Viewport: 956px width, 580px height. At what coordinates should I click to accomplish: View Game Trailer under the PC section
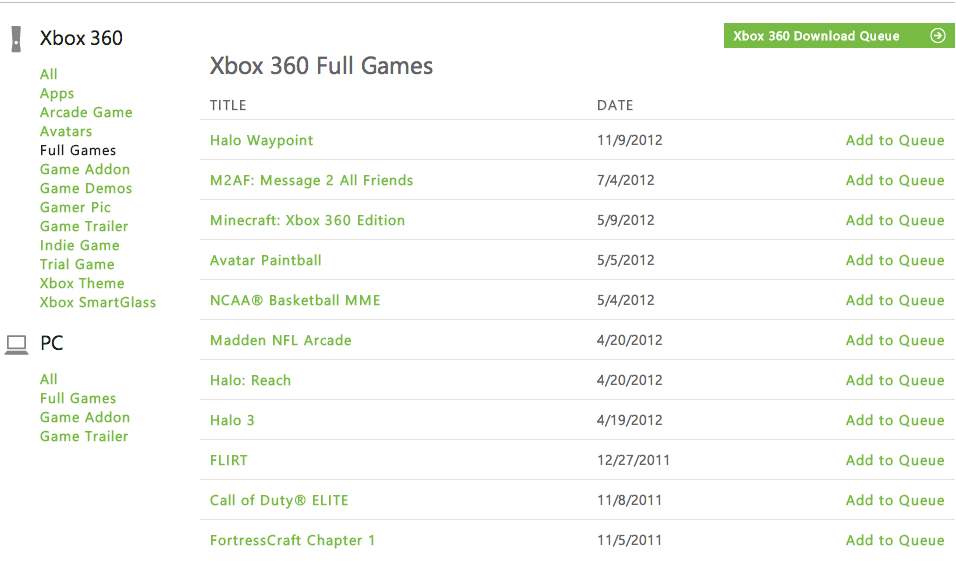[x=84, y=436]
